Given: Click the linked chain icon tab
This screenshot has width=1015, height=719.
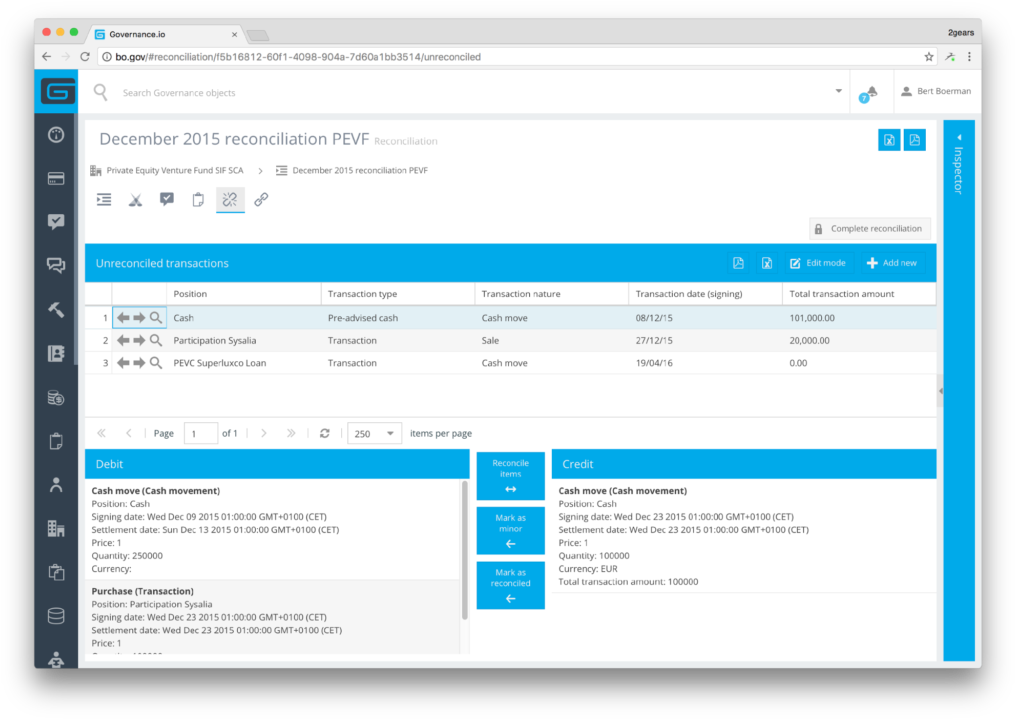Looking at the screenshot, I should pos(261,200).
